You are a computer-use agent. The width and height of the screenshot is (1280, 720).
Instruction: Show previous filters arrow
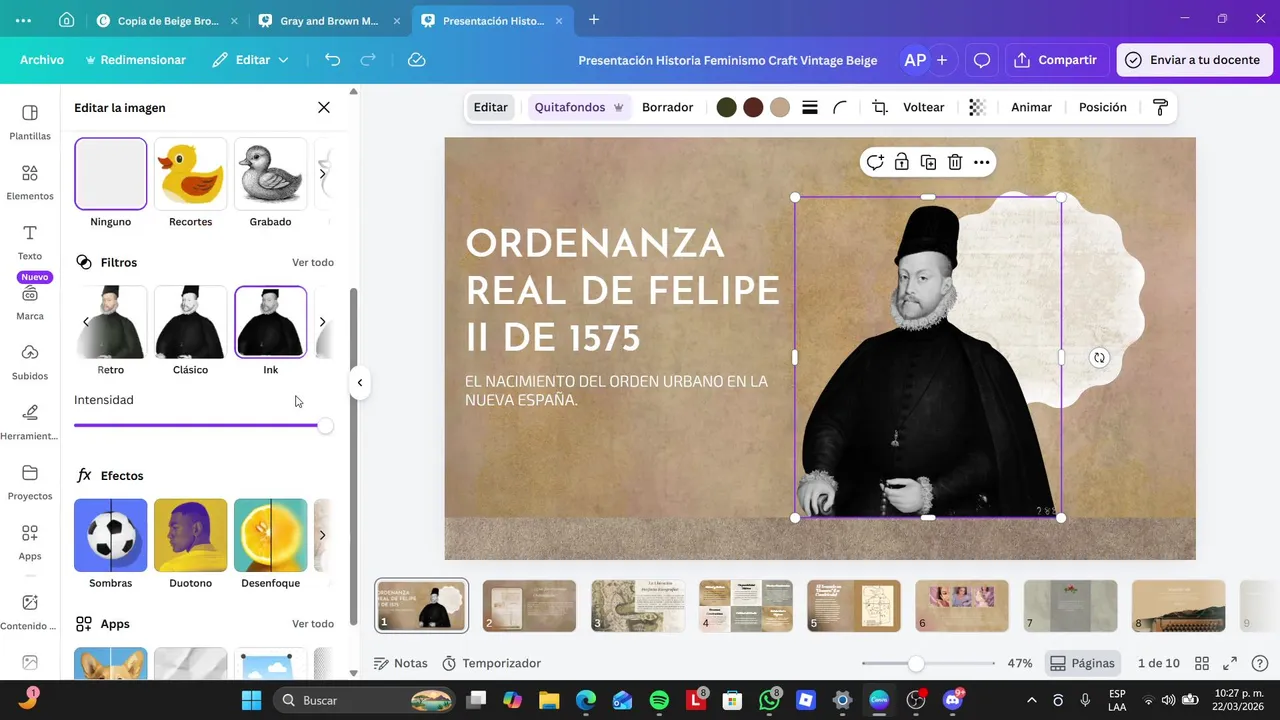86,322
